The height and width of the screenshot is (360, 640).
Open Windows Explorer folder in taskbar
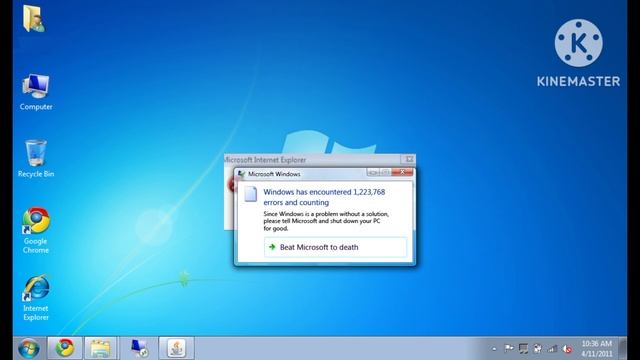100,348
